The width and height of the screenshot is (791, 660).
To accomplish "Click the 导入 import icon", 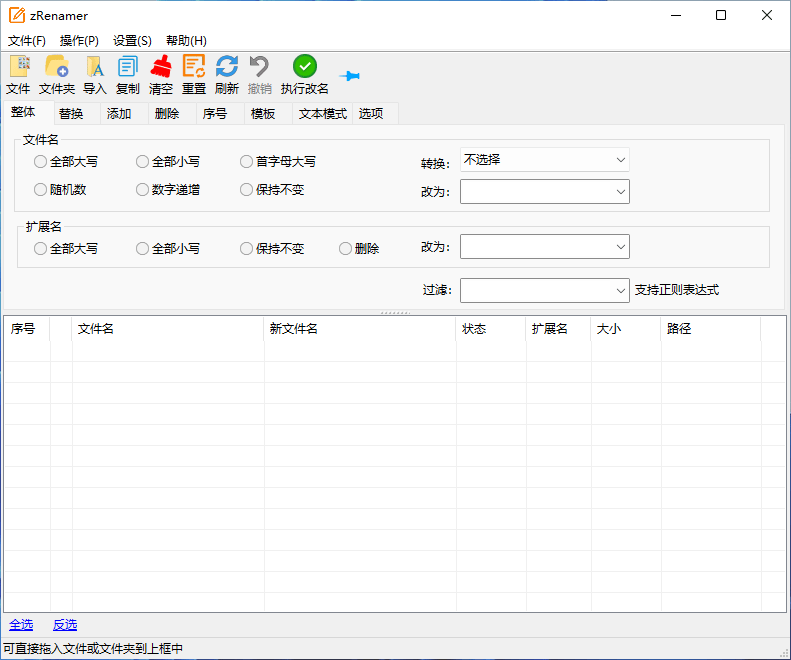I will coord(94,67).
